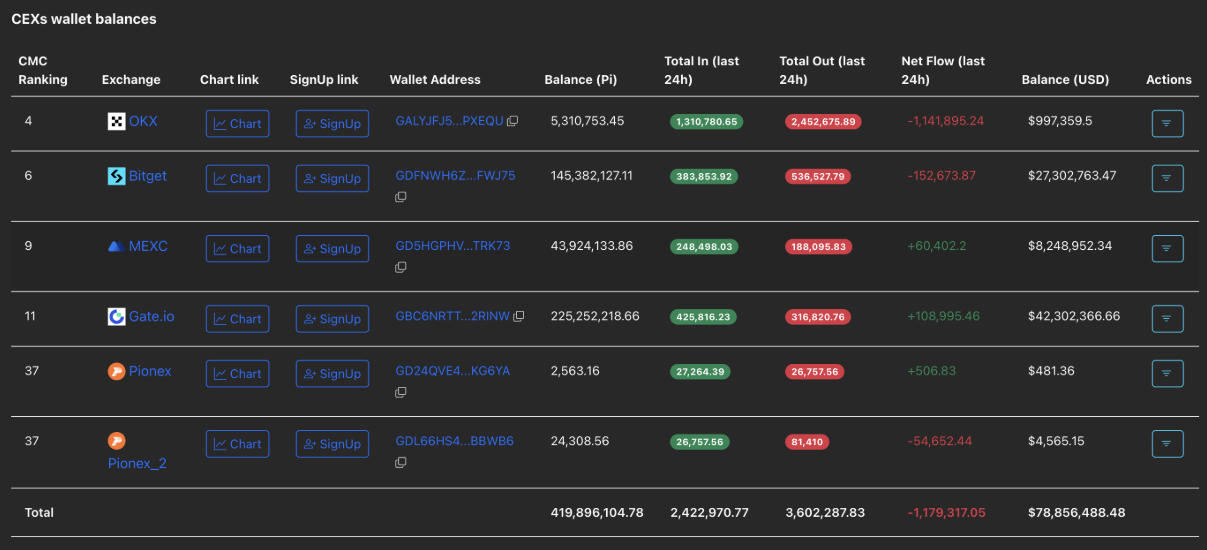Open the Pionex_2 exchange link
Image resolution: width=1207 pixels, height=550 pixels.
click(138, 463)
